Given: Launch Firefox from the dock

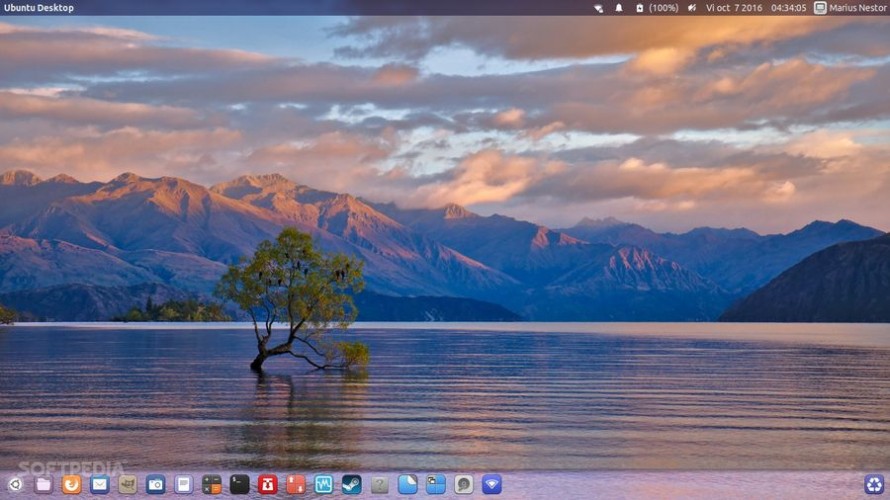Looking at the screenshot, I should click(x=71, y=485).
